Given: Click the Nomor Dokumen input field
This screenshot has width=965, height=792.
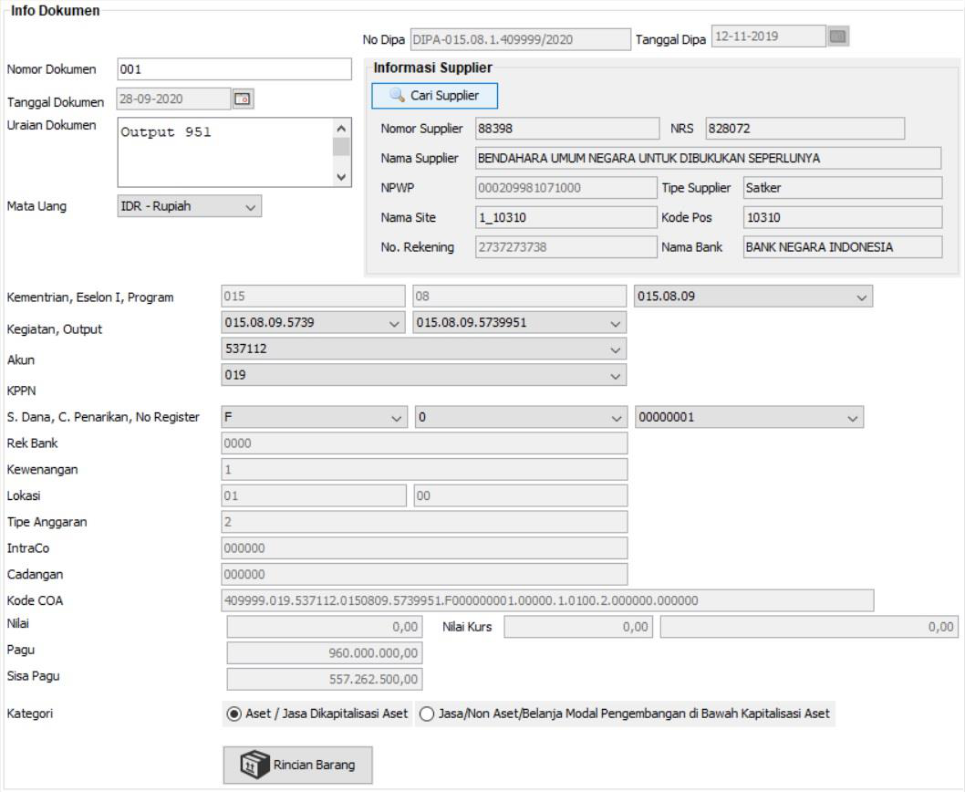Looking at the screenshot, I should (x=234, y=70).
